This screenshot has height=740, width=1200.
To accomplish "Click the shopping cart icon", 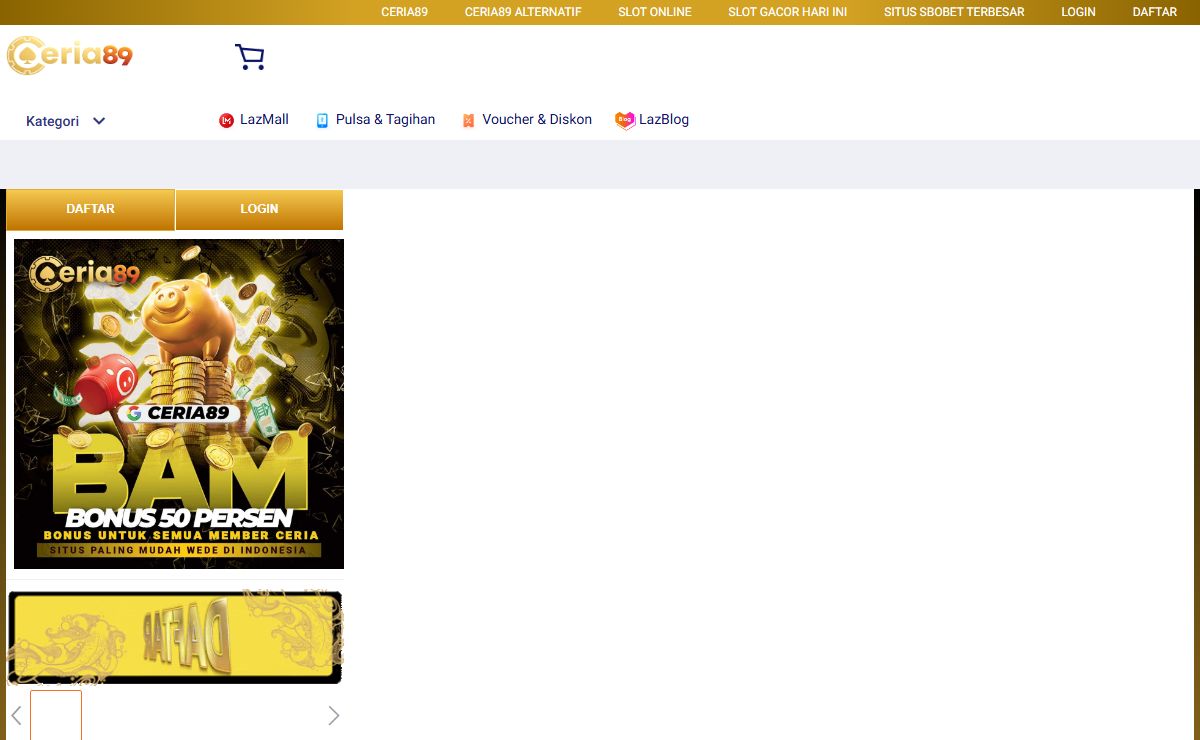I will (x=250, y=57).
